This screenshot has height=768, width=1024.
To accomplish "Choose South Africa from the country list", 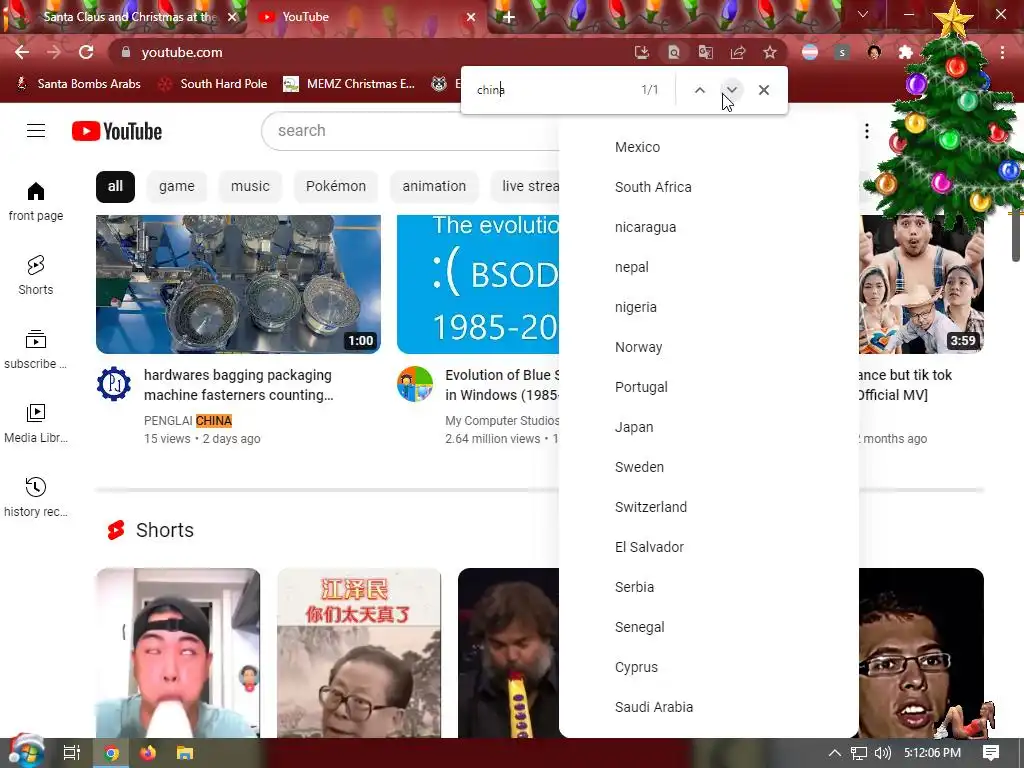I will pyautogui.click(x=709, y=187).
